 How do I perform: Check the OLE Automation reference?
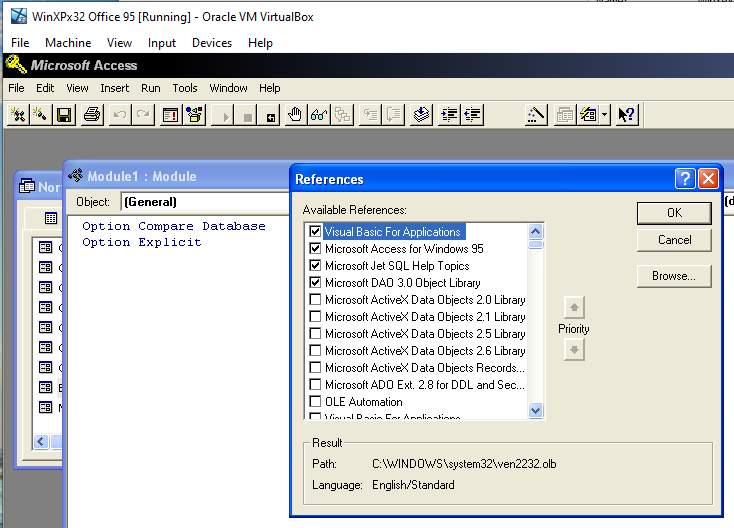315,402
